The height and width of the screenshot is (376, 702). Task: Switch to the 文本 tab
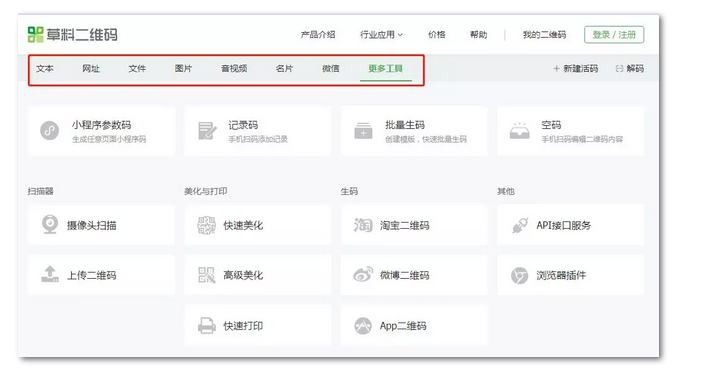(x=45, y=68)
